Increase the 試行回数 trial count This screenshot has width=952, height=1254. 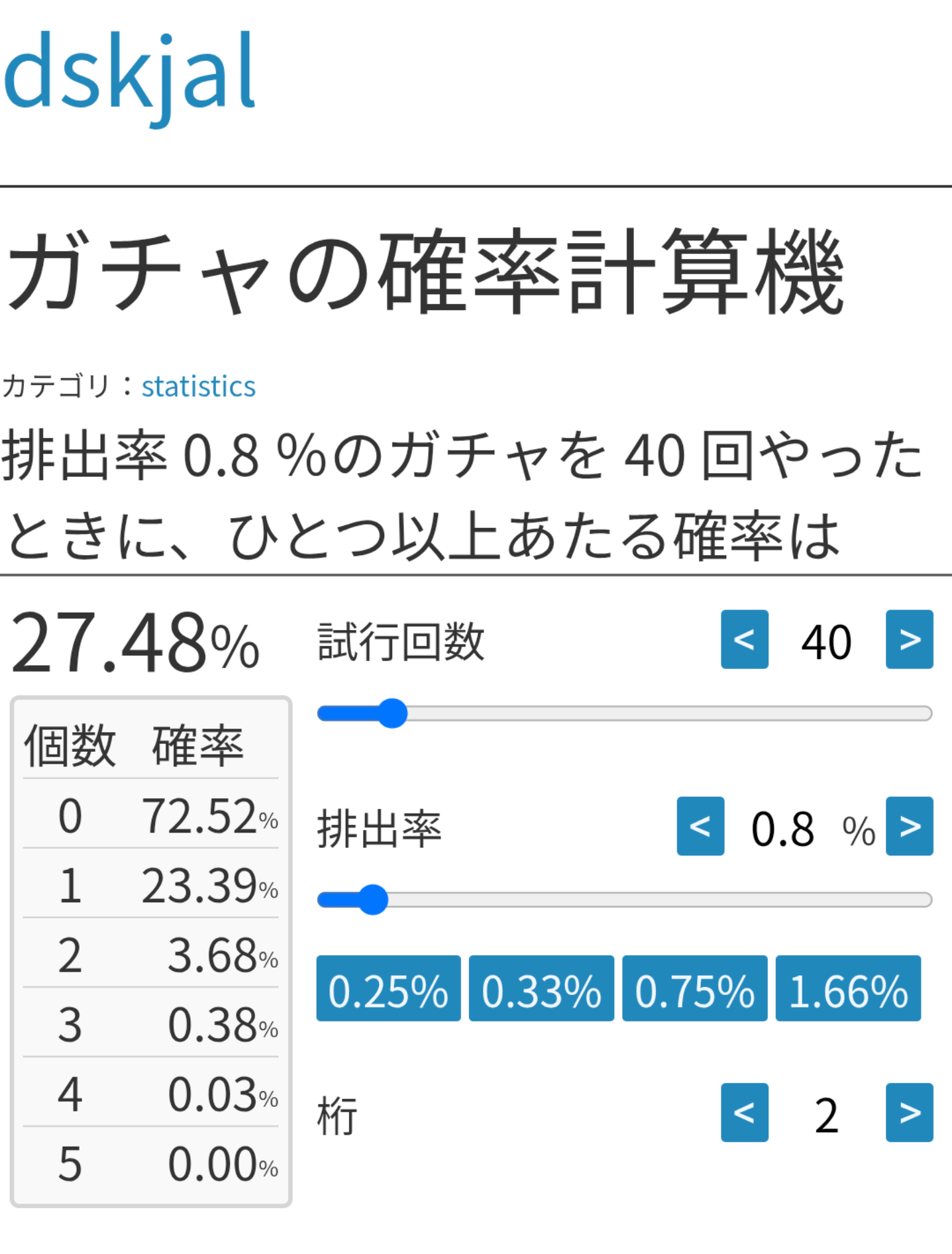tap(909, 639)
